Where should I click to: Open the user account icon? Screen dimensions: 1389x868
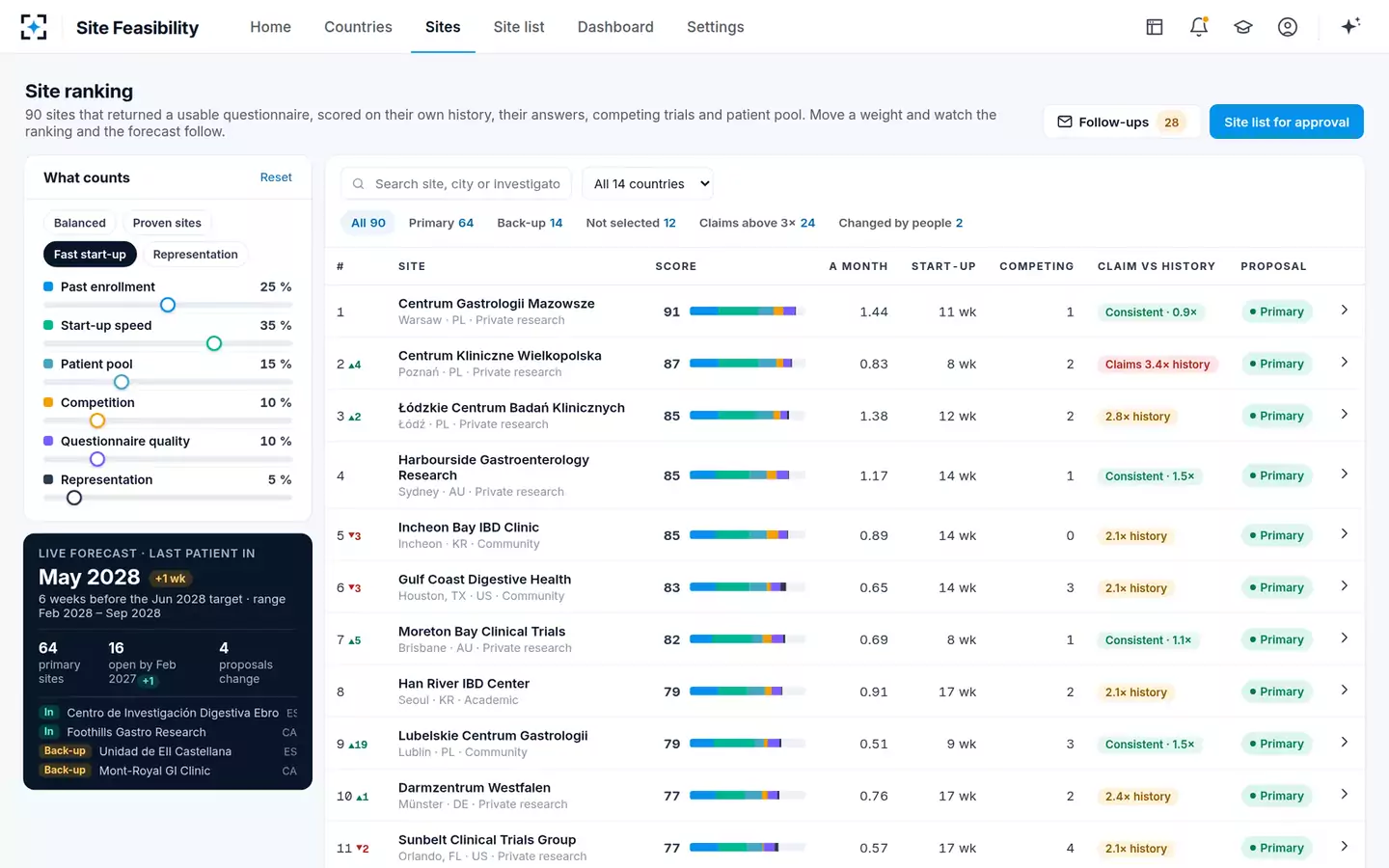[1288, 27]
